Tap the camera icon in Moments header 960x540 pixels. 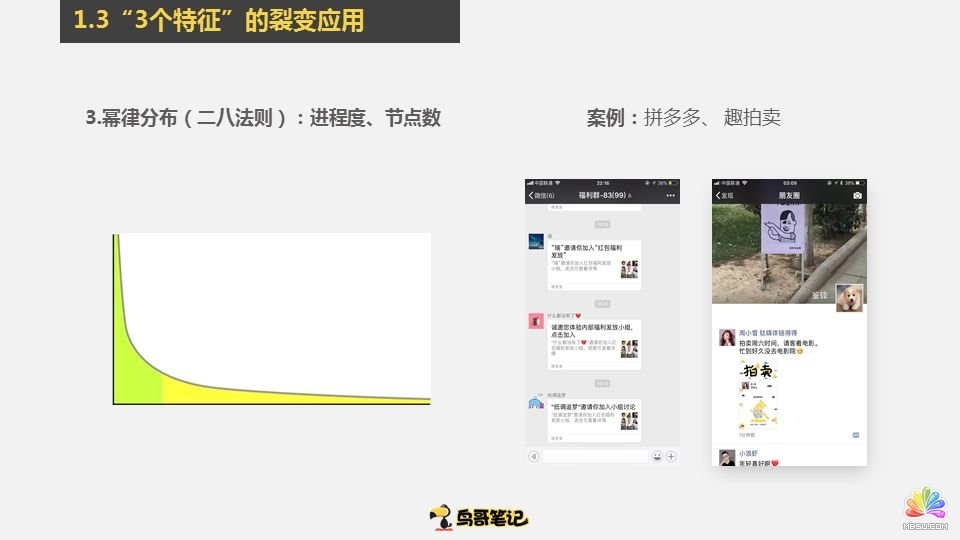[857, 196]
